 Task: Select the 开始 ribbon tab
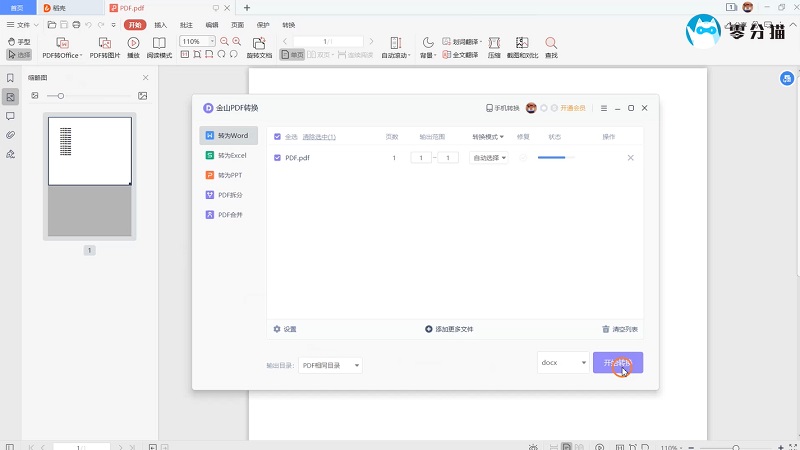[135, 25]
